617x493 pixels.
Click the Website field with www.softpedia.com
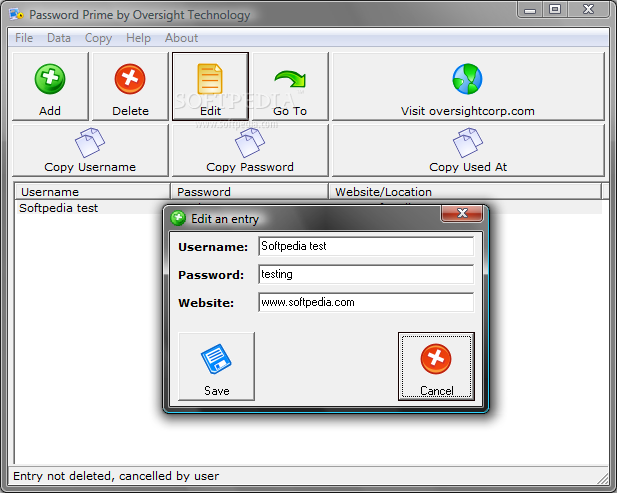366,302
